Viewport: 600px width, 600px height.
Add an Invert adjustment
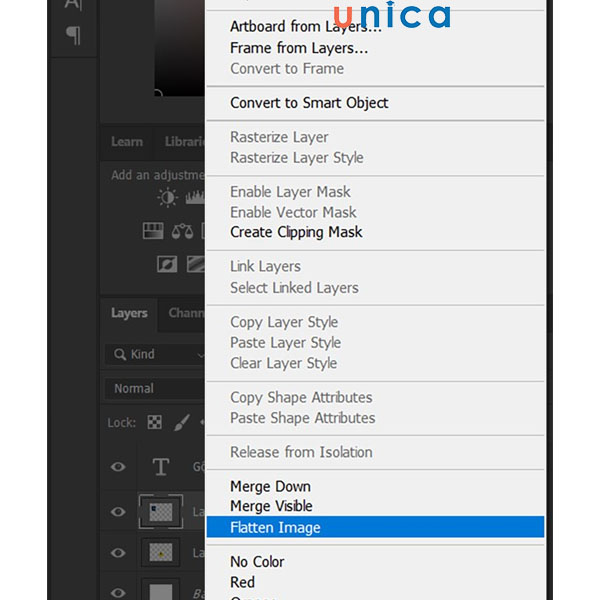[x=167, y=265]
